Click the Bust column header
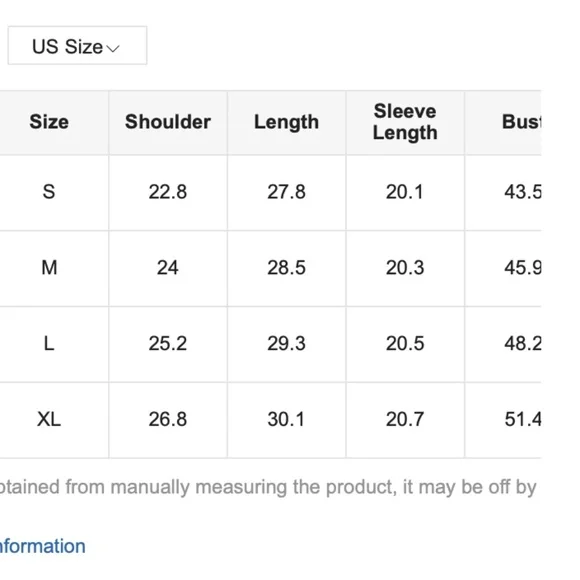 tap(521, 122)
